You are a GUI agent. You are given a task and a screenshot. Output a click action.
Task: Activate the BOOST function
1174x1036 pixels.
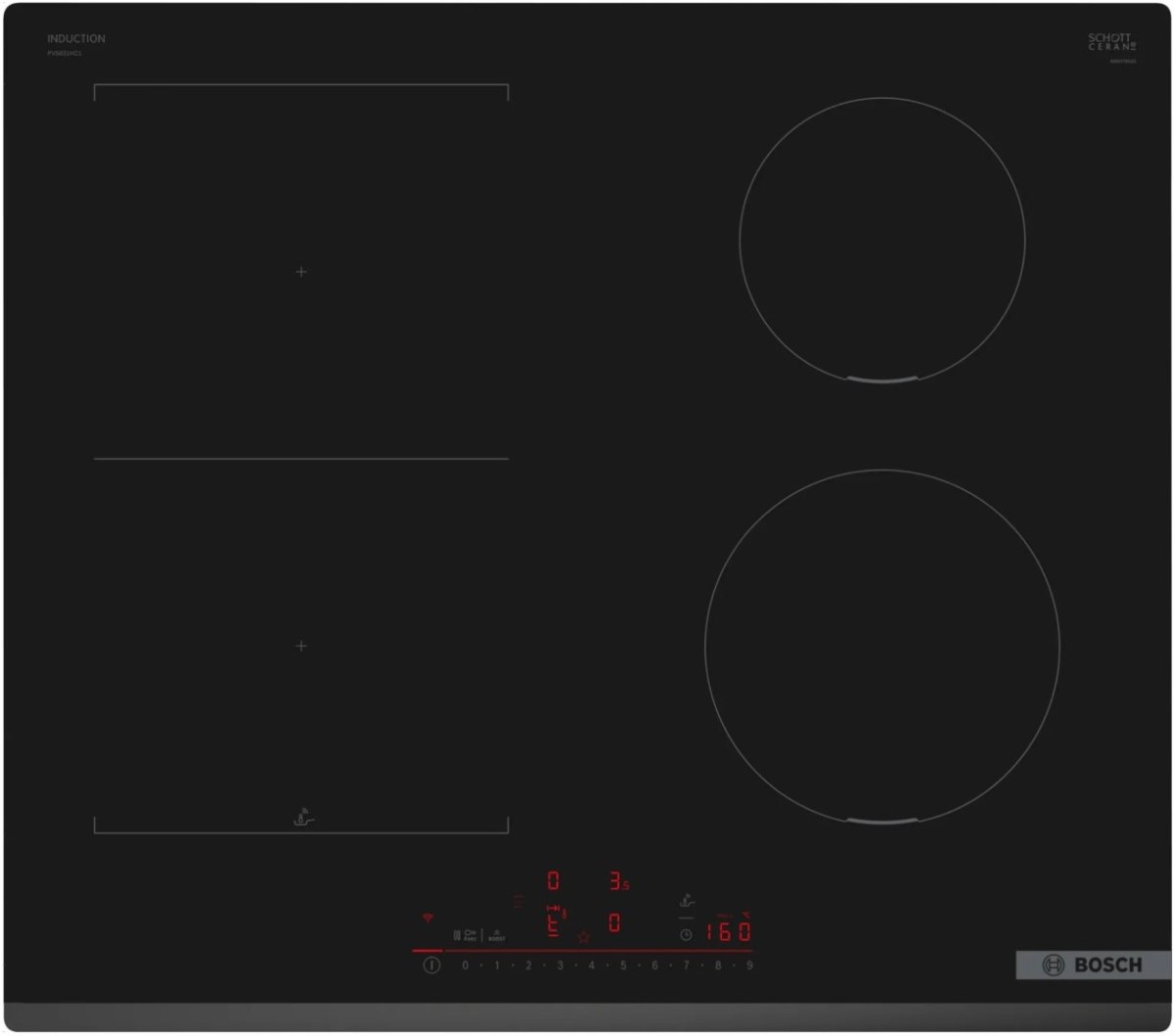pos(496,936)
